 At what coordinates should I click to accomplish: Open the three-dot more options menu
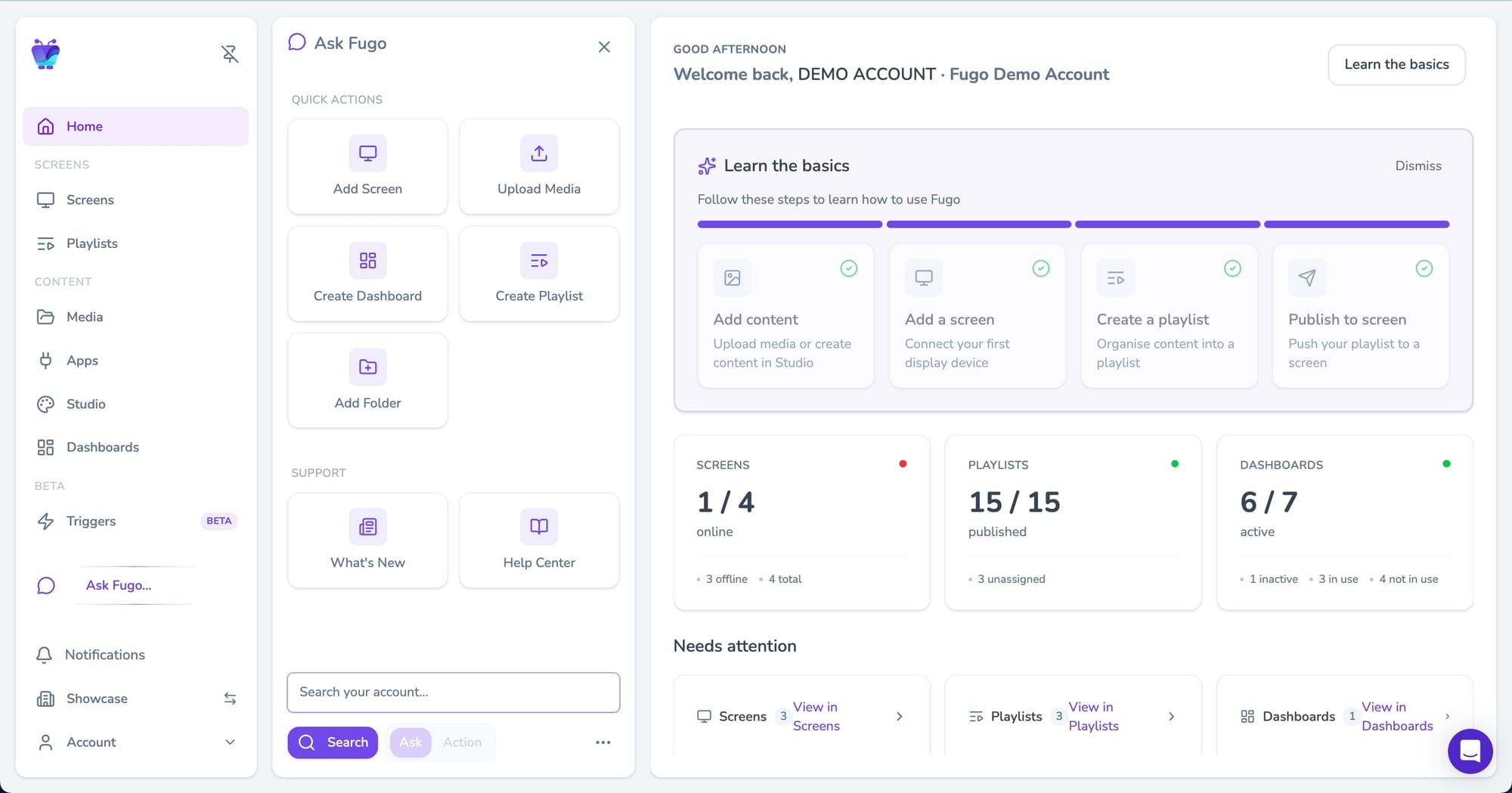[603, 742]
